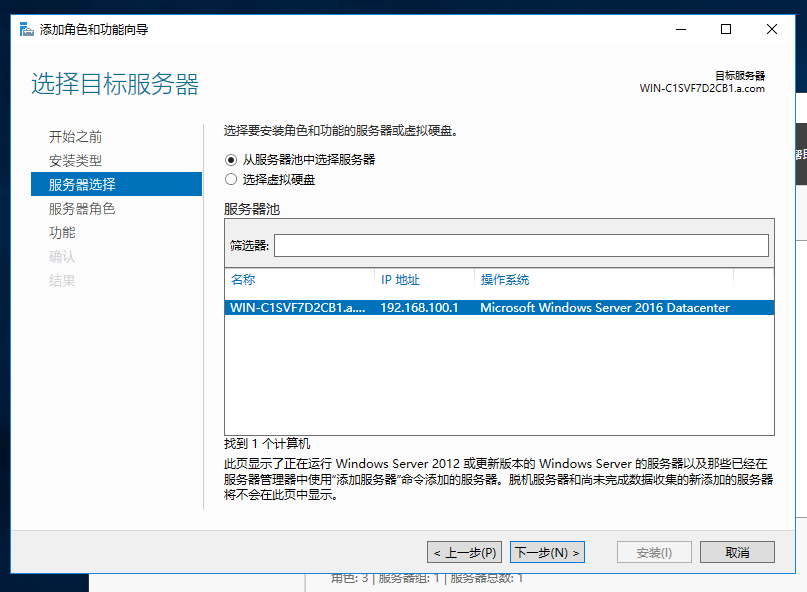Click 找到 1 个计算机 text

[x=267, y=444]
